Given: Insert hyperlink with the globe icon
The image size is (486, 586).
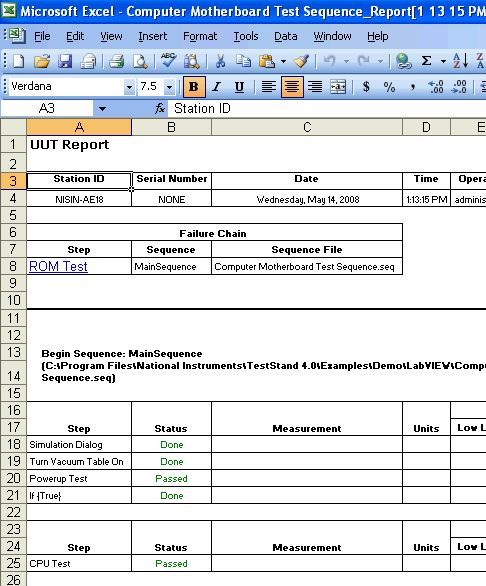Looking at the screenshot, I should tap(403, 61).
